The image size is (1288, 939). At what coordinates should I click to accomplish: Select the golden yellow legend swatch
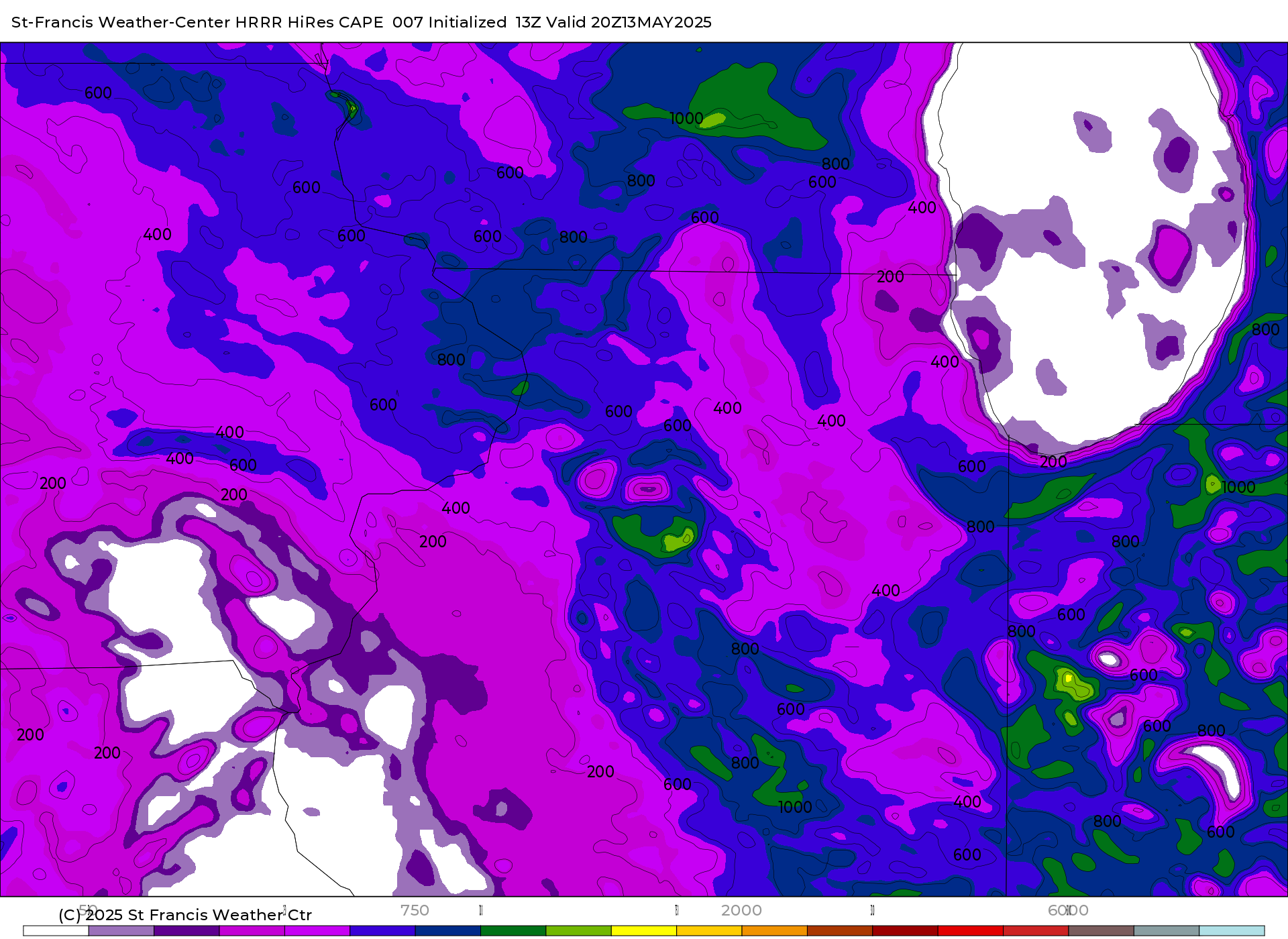coord(709,931)
